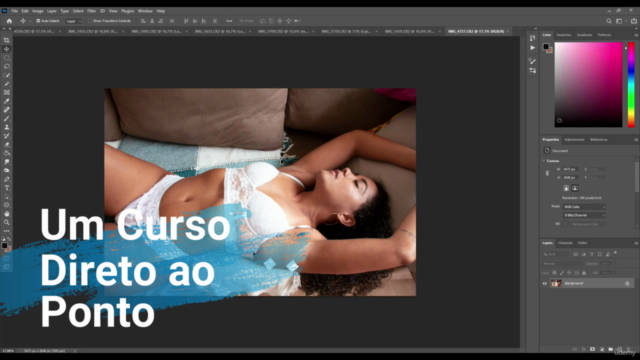Viewport: 640px width, 360px height.
Task: Click the hue slider strip in Color panel
Action: 631,84
